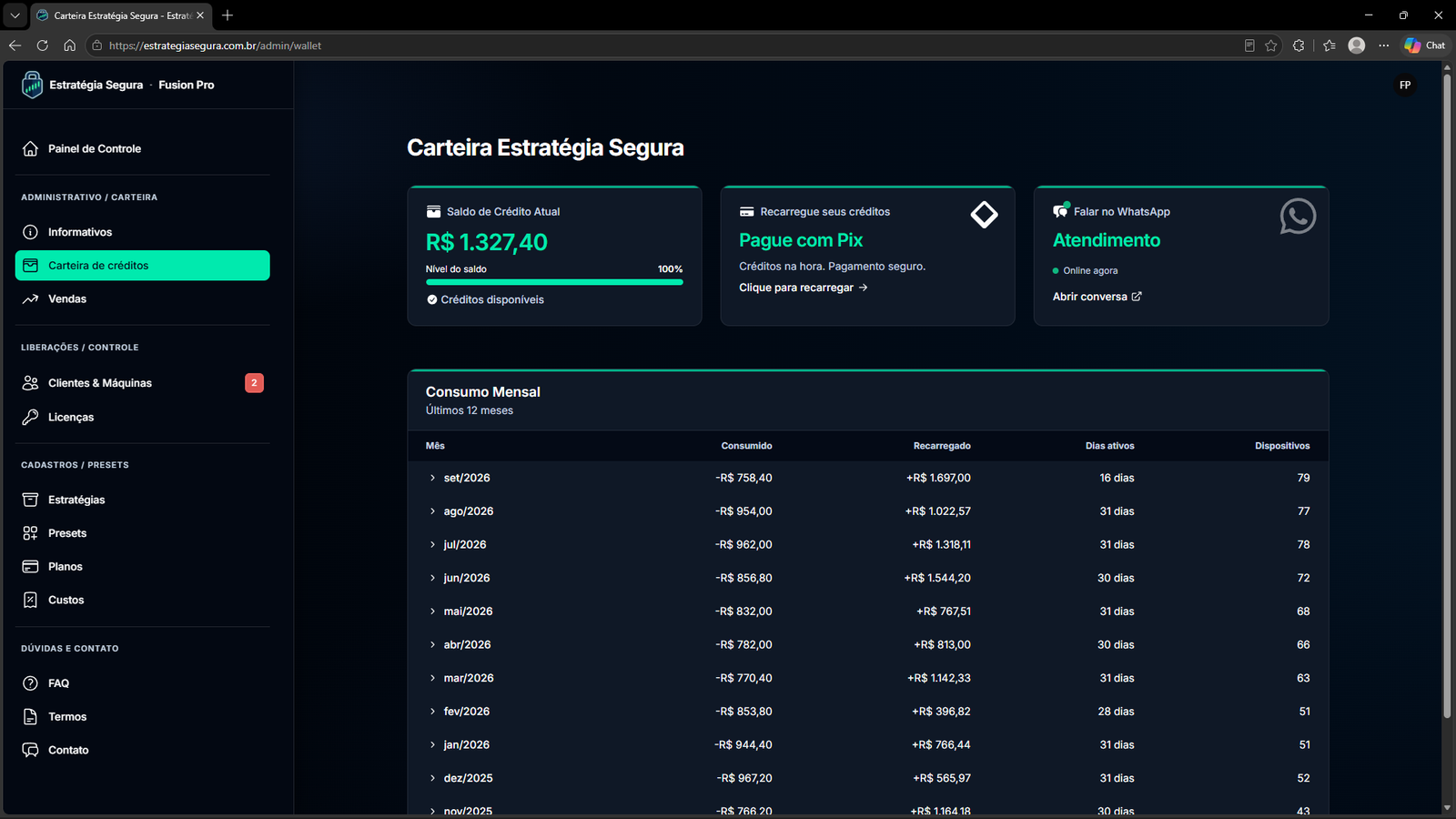Open browser settings and more menu
Screen dimensions: 1456x819
1384,45
